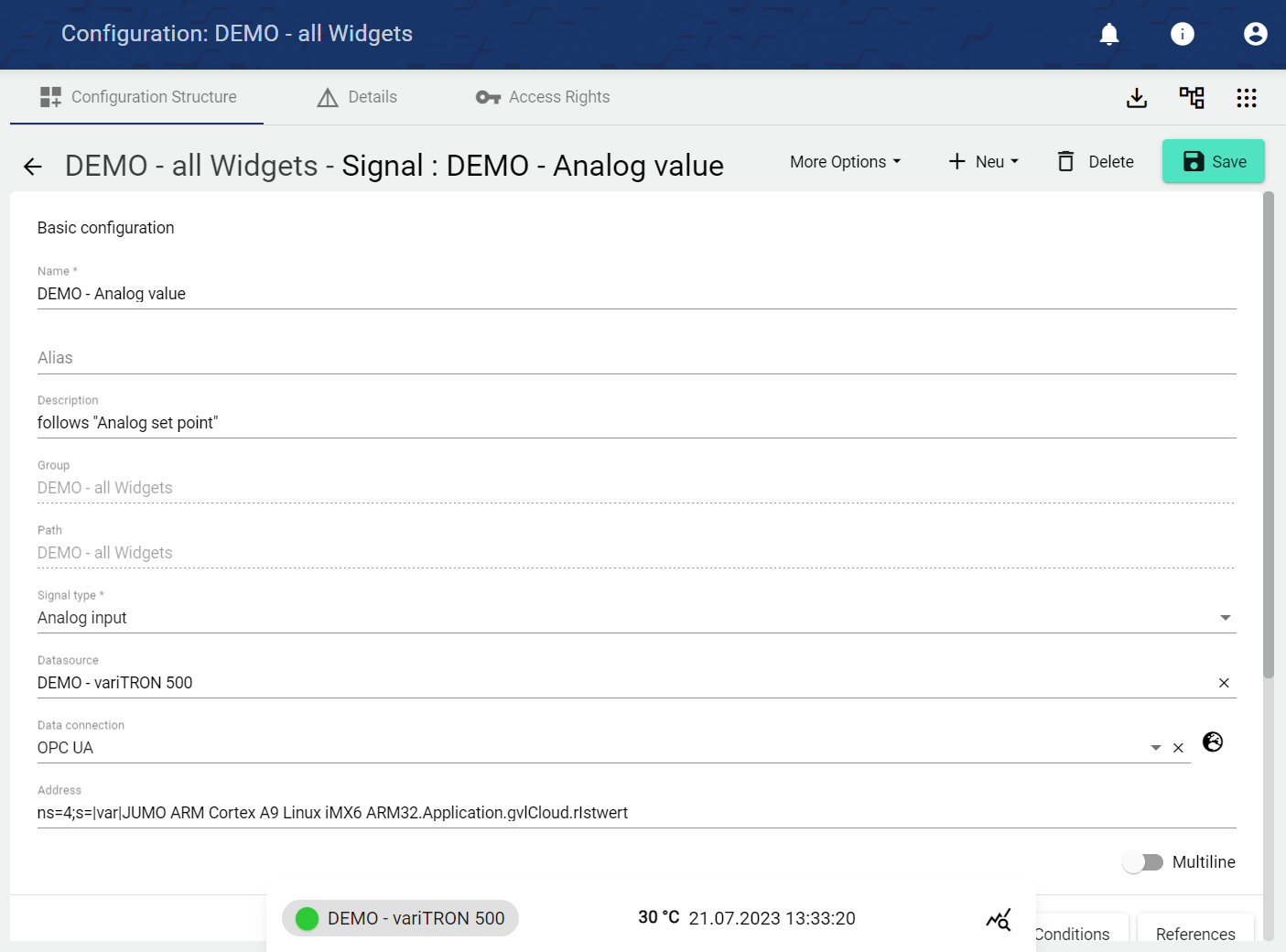Switch to the Access Rights tab
This screenshot has width=1286, height=952.
(x=543, y=97)
